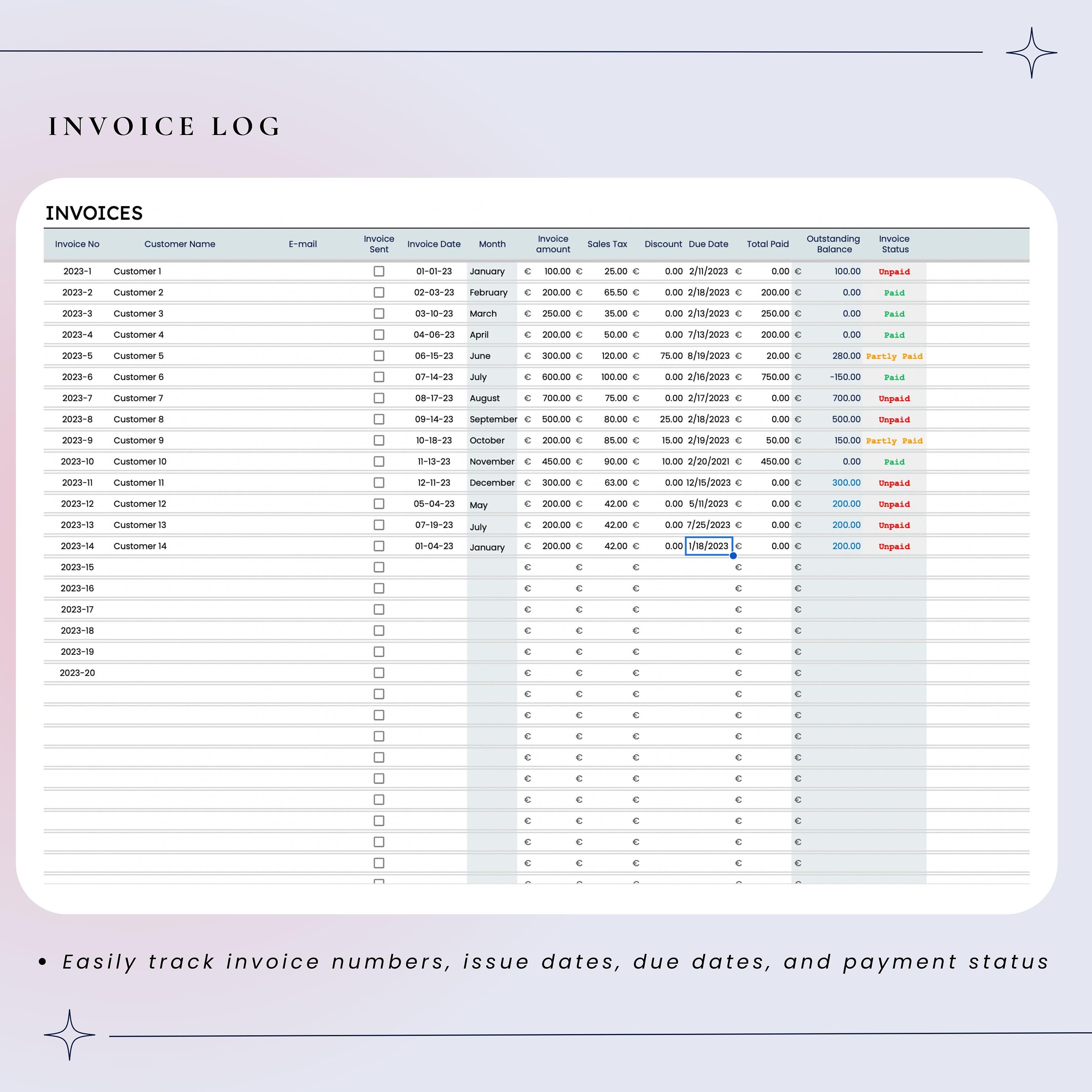Select the due date 2/20/2021 for Customer 10

708,461
